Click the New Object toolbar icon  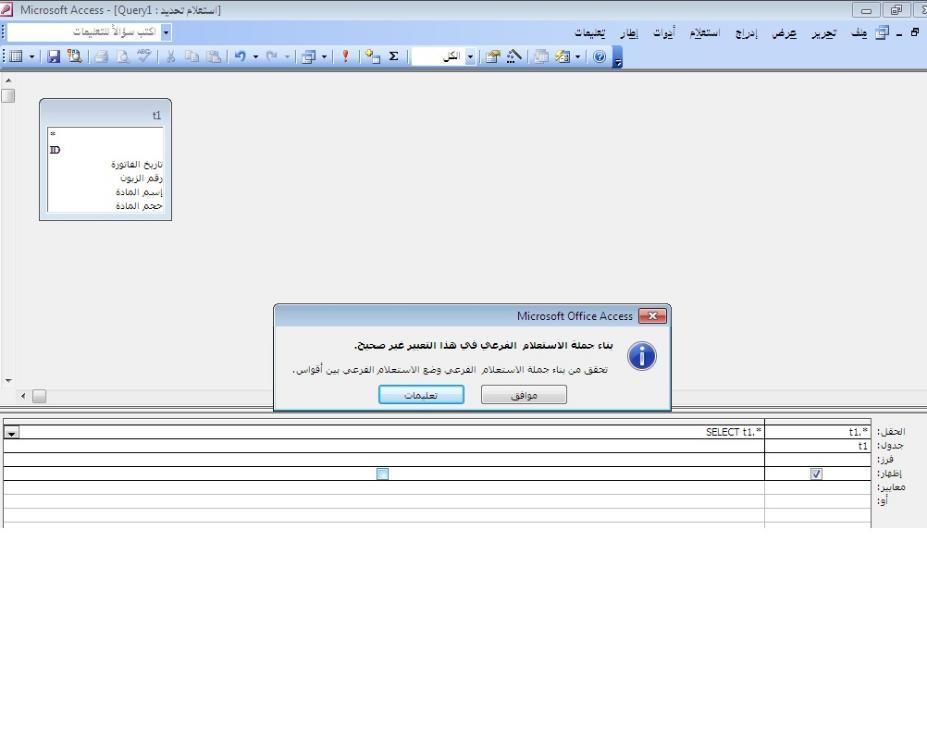[562, 56]
